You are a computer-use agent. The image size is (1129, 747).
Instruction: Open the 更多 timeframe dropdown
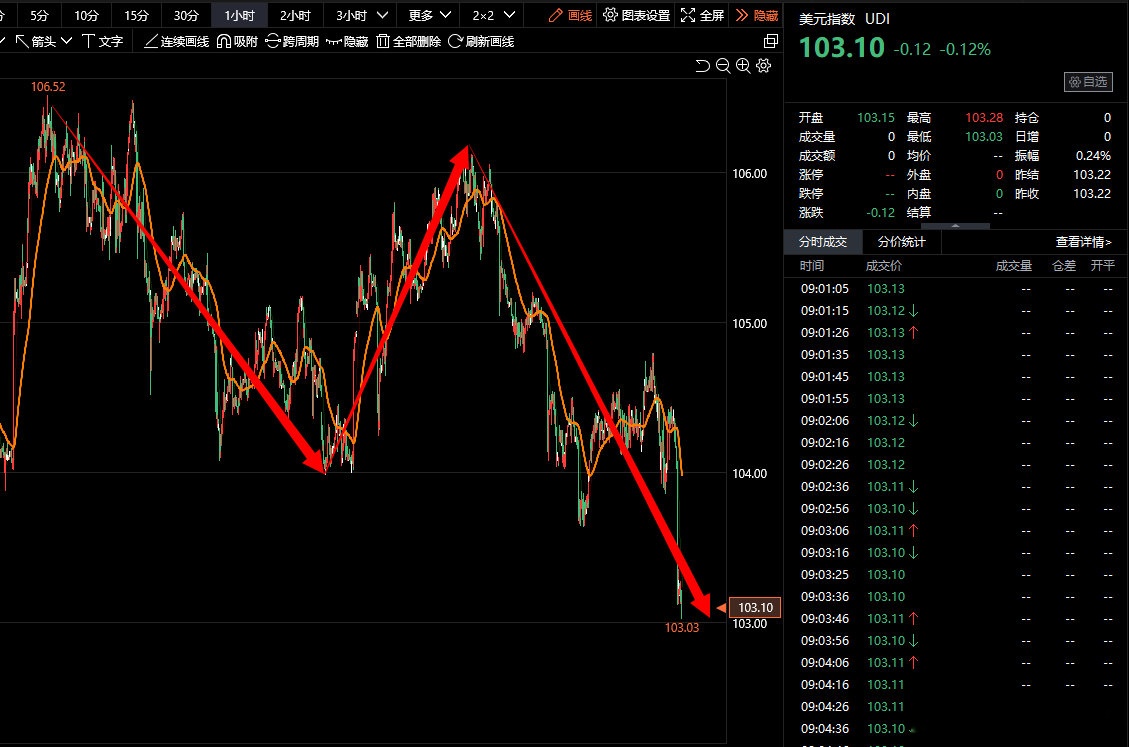[x=429, y=15]
